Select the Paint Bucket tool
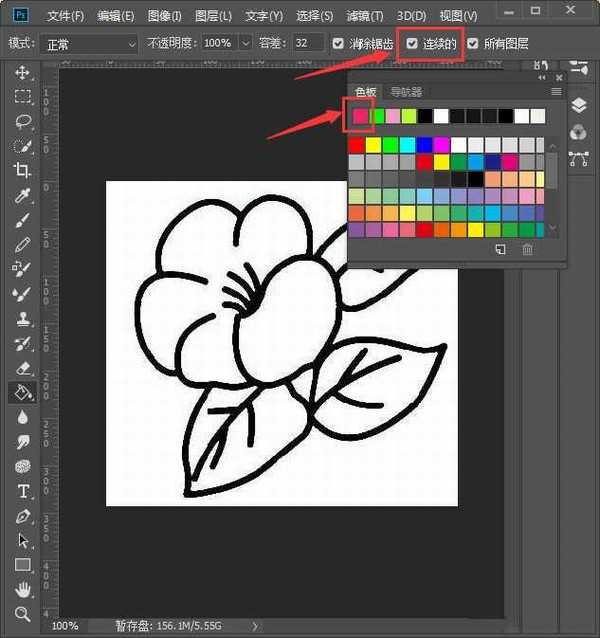The width and height of the screenshot is (600, 638). pyautogui.click(x=22, y=393)
